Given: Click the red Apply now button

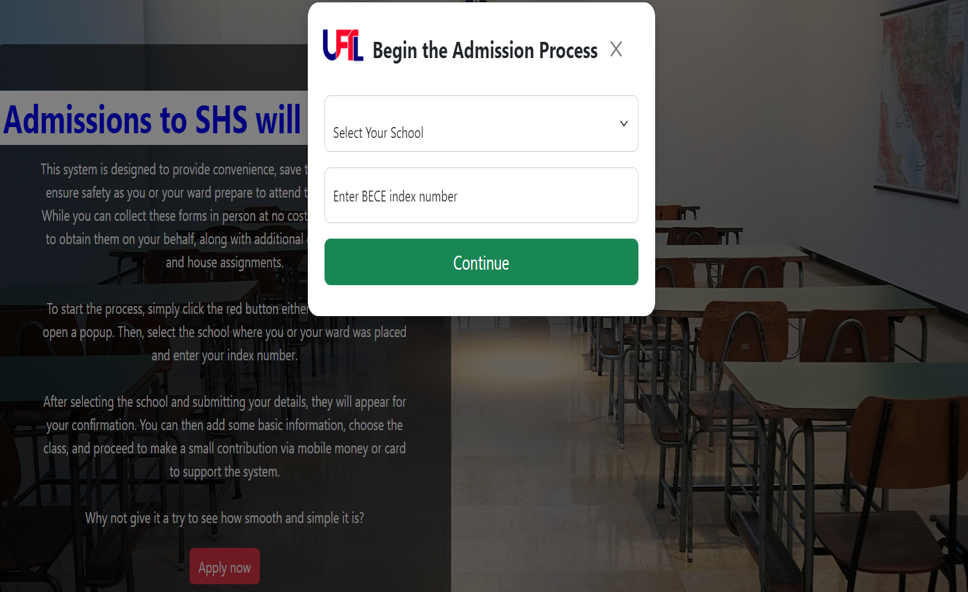Looking at the screenshot, I should (x=225, y=566).
